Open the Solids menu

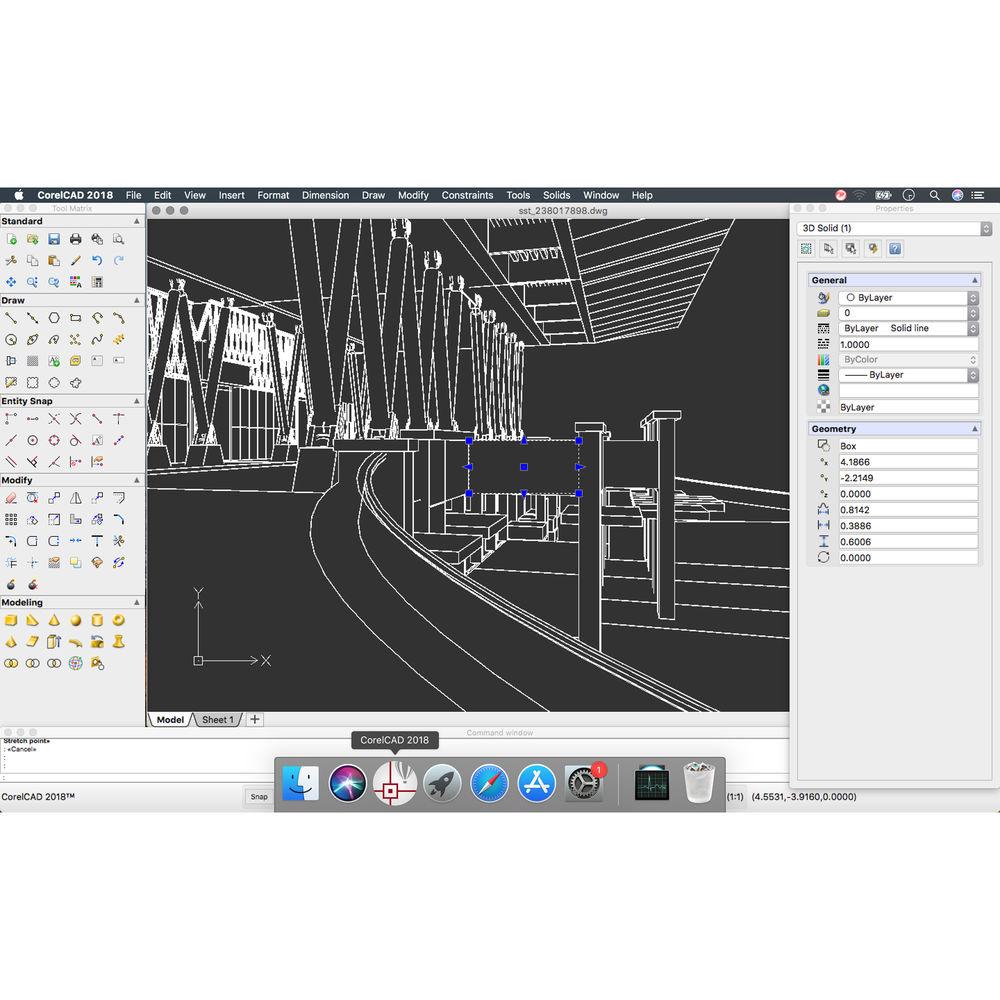(556, 195)
